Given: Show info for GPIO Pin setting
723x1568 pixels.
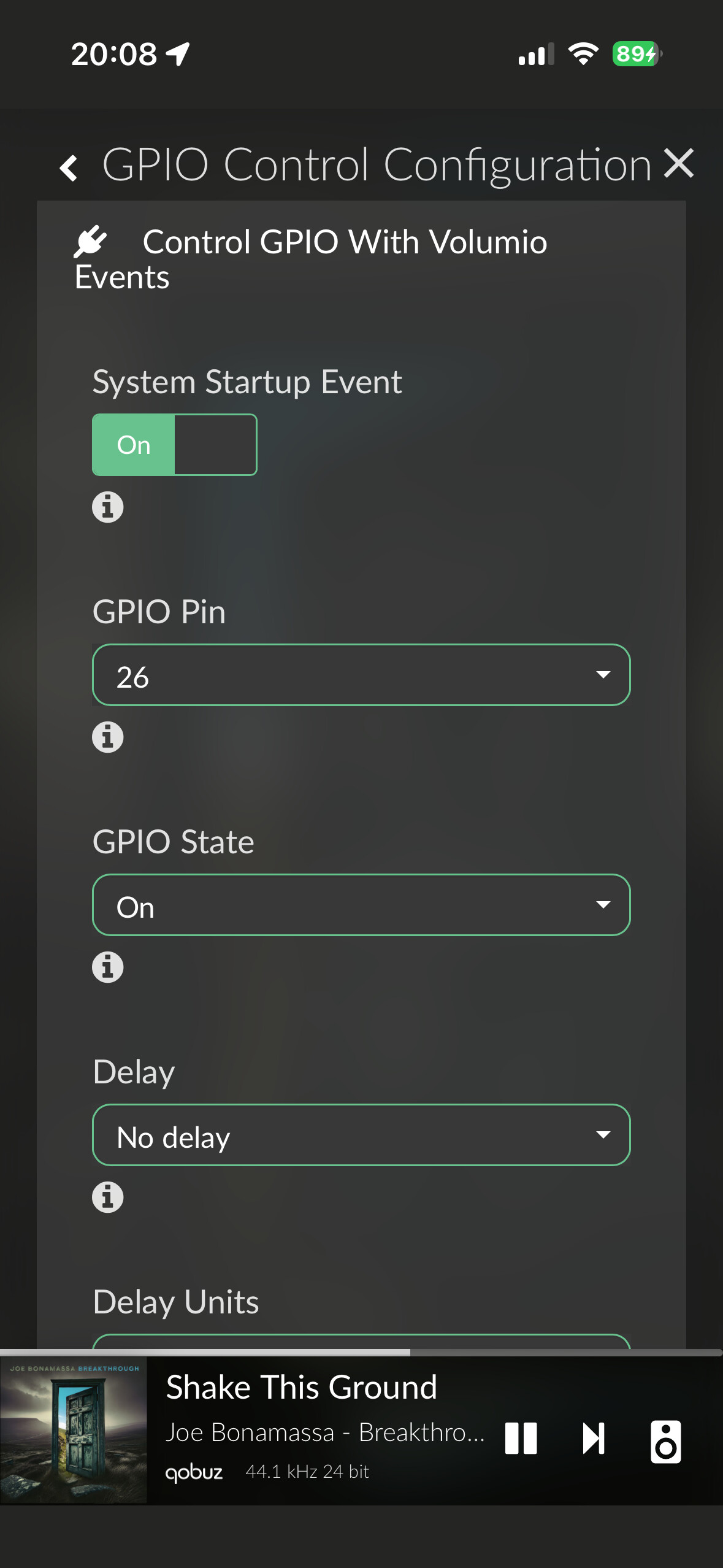Looking at the screenshot, I should pos(108,737).
